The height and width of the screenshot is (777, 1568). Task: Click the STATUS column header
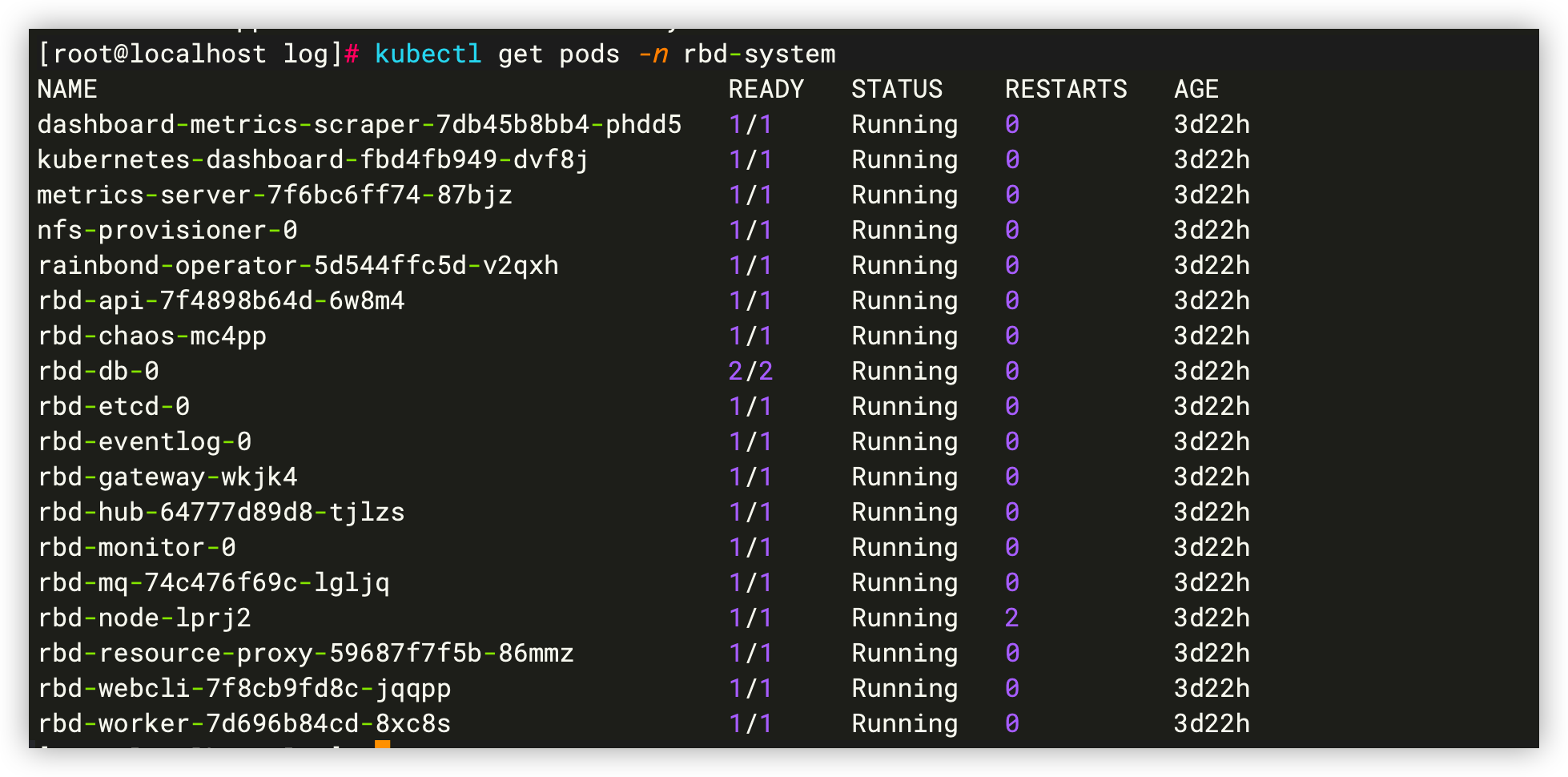pyautogui.click(x=895, y=89)
